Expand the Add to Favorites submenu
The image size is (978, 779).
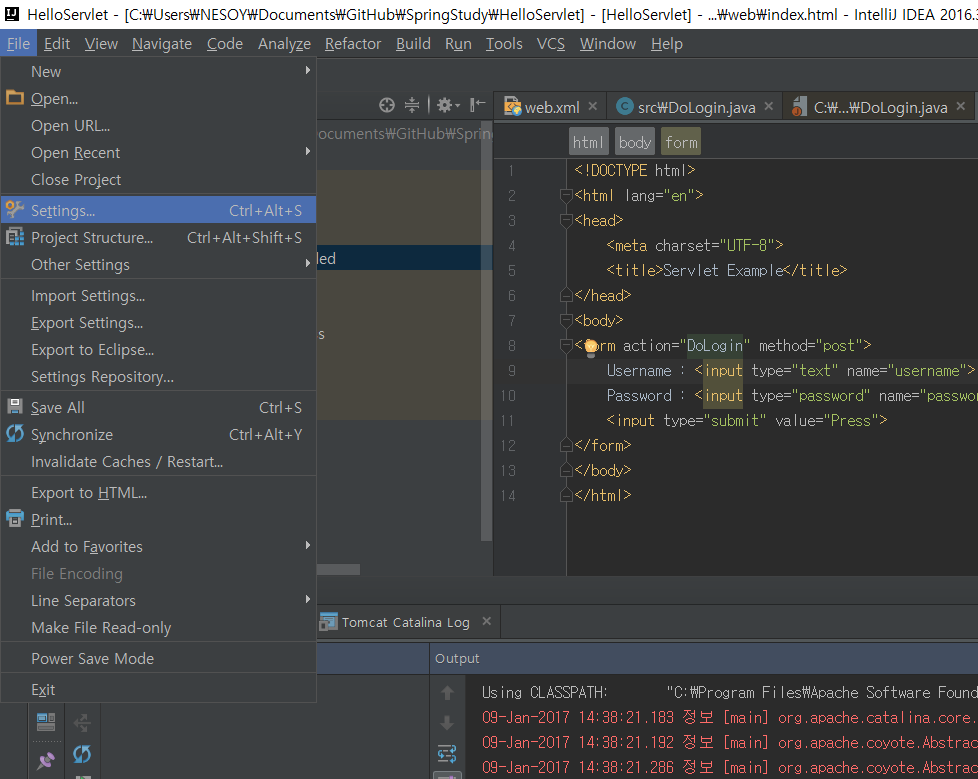[307, 546]
